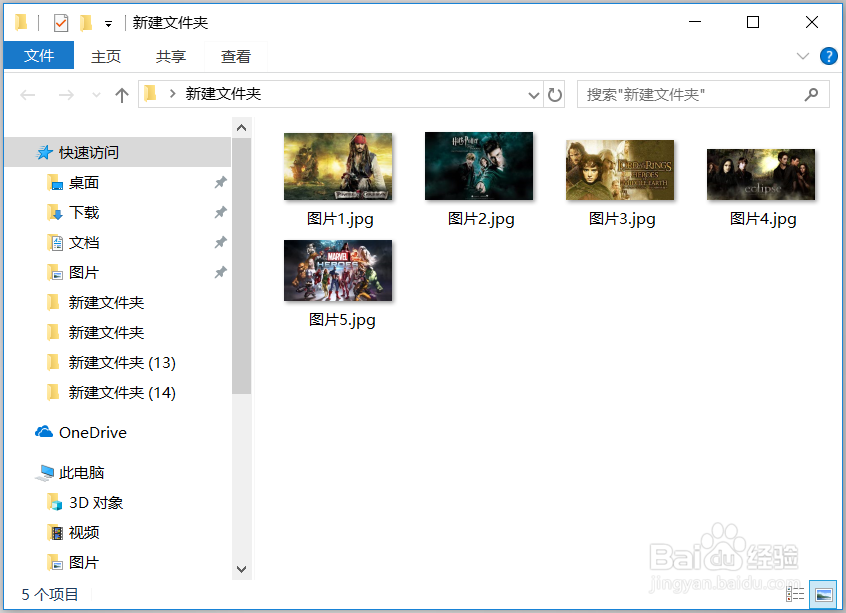
Task: Maximize the 新建文件夹 window
Action: tap(753, 22)
